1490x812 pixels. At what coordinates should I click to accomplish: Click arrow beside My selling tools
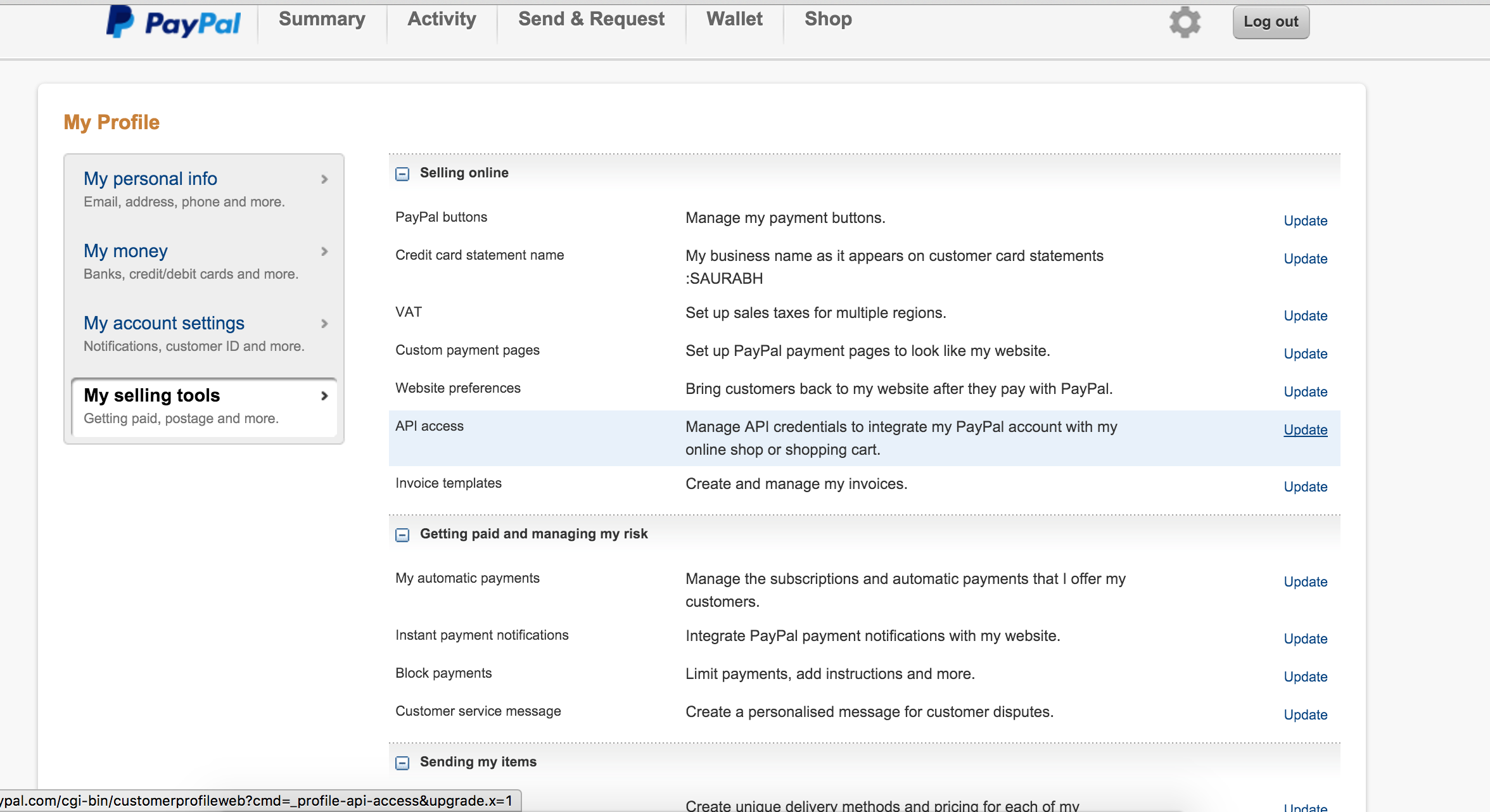[x=324, y=396]
